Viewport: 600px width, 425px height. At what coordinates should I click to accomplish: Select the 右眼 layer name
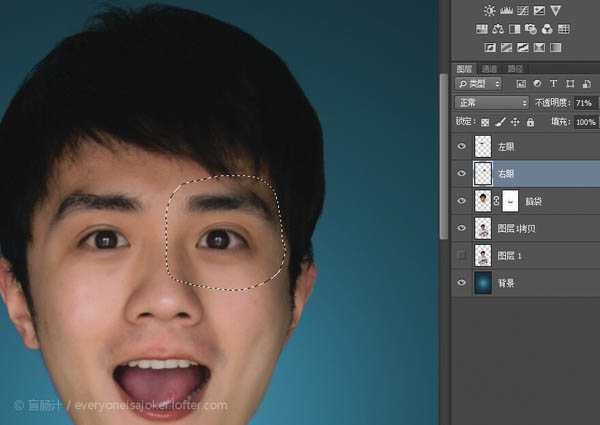pos(506,174)
